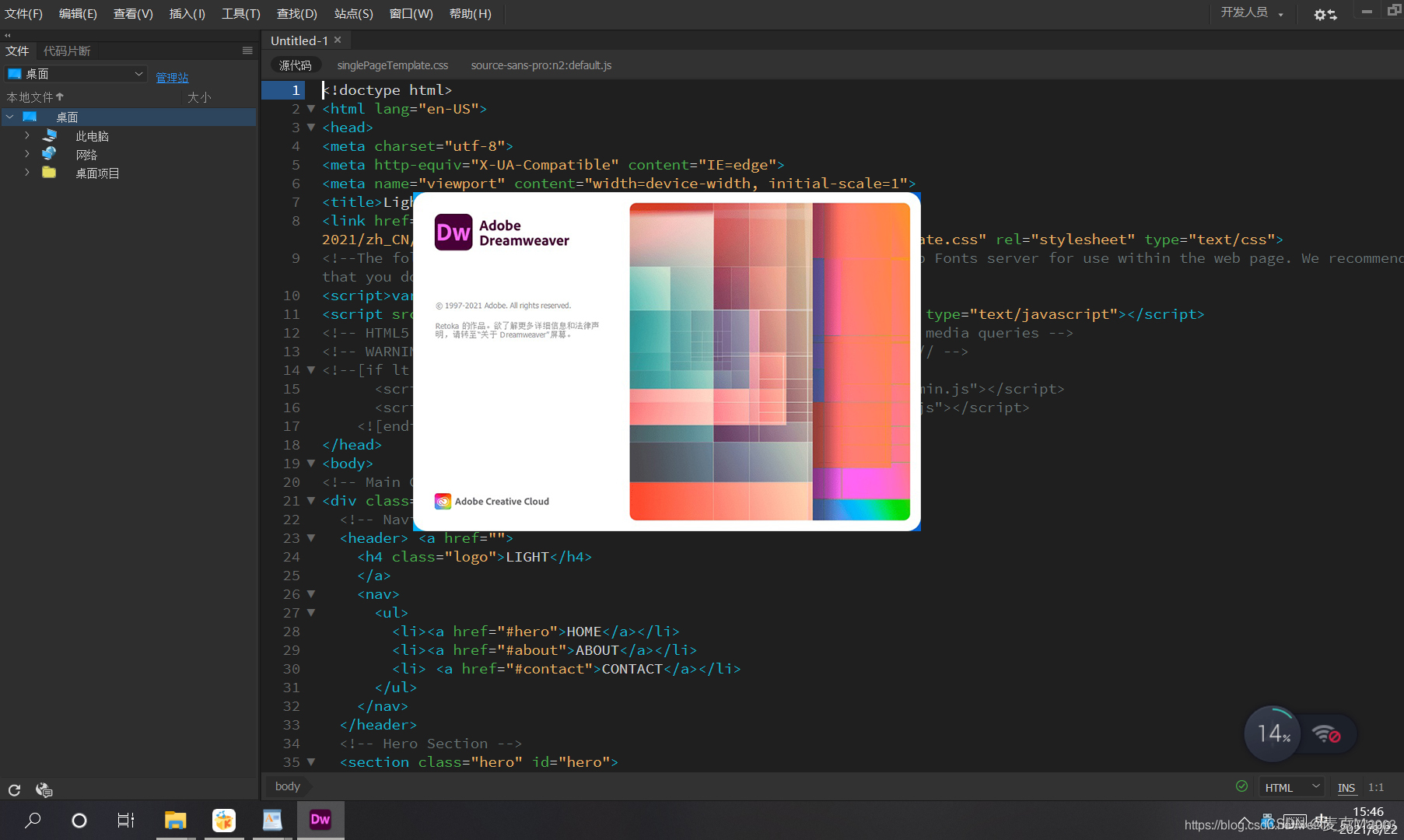Click the 此电脑 computer icon

pyautogui.click(x=50, y=135)
